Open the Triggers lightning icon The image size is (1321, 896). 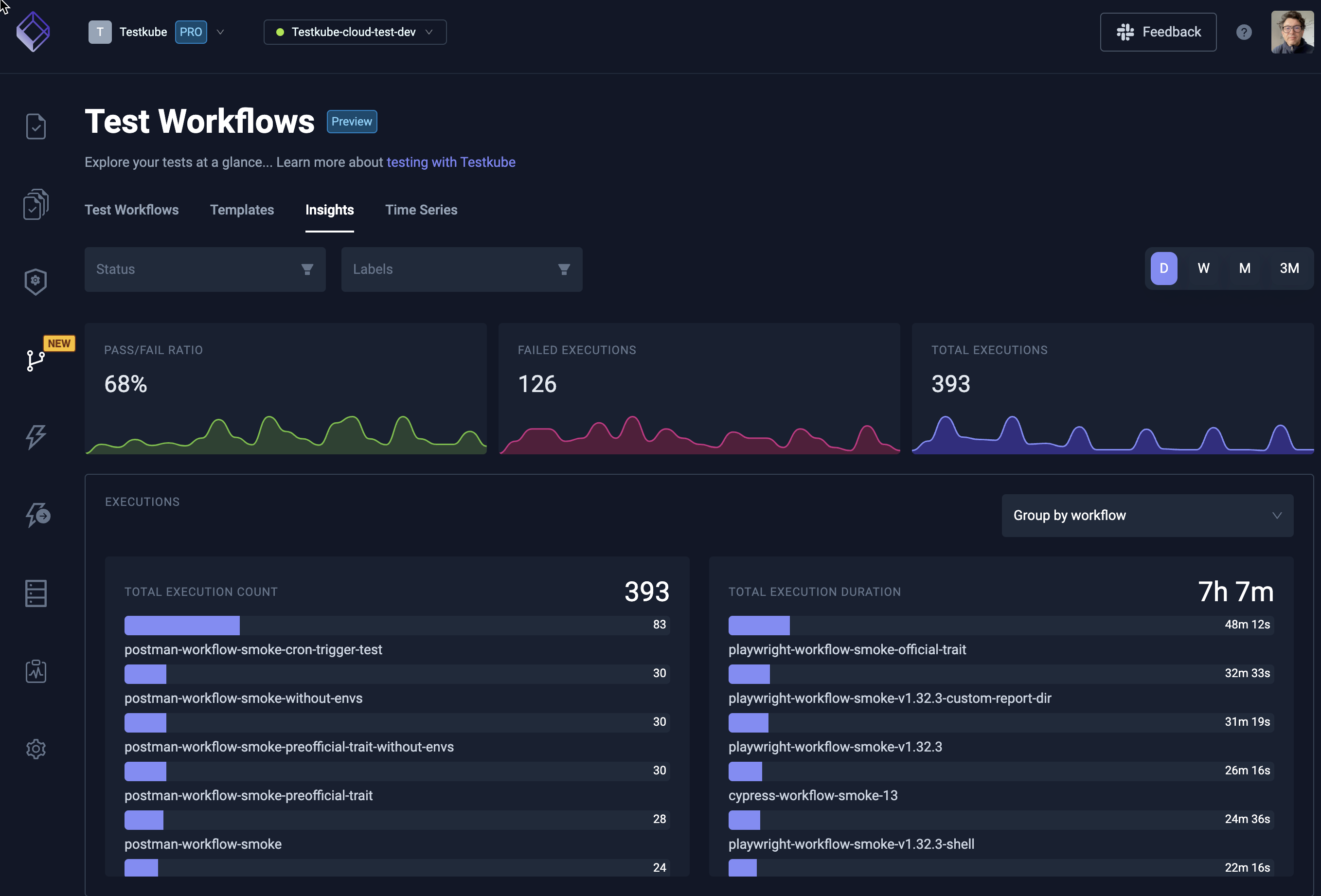click(36, 437)
